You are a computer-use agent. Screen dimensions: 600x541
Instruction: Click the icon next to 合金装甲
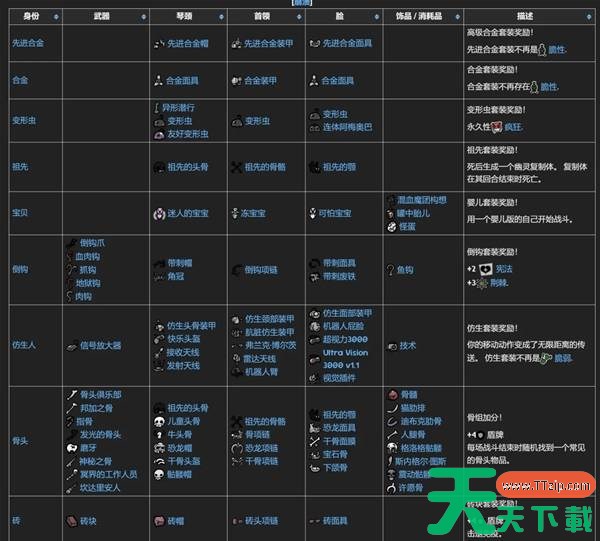click(x=236, y=81)
